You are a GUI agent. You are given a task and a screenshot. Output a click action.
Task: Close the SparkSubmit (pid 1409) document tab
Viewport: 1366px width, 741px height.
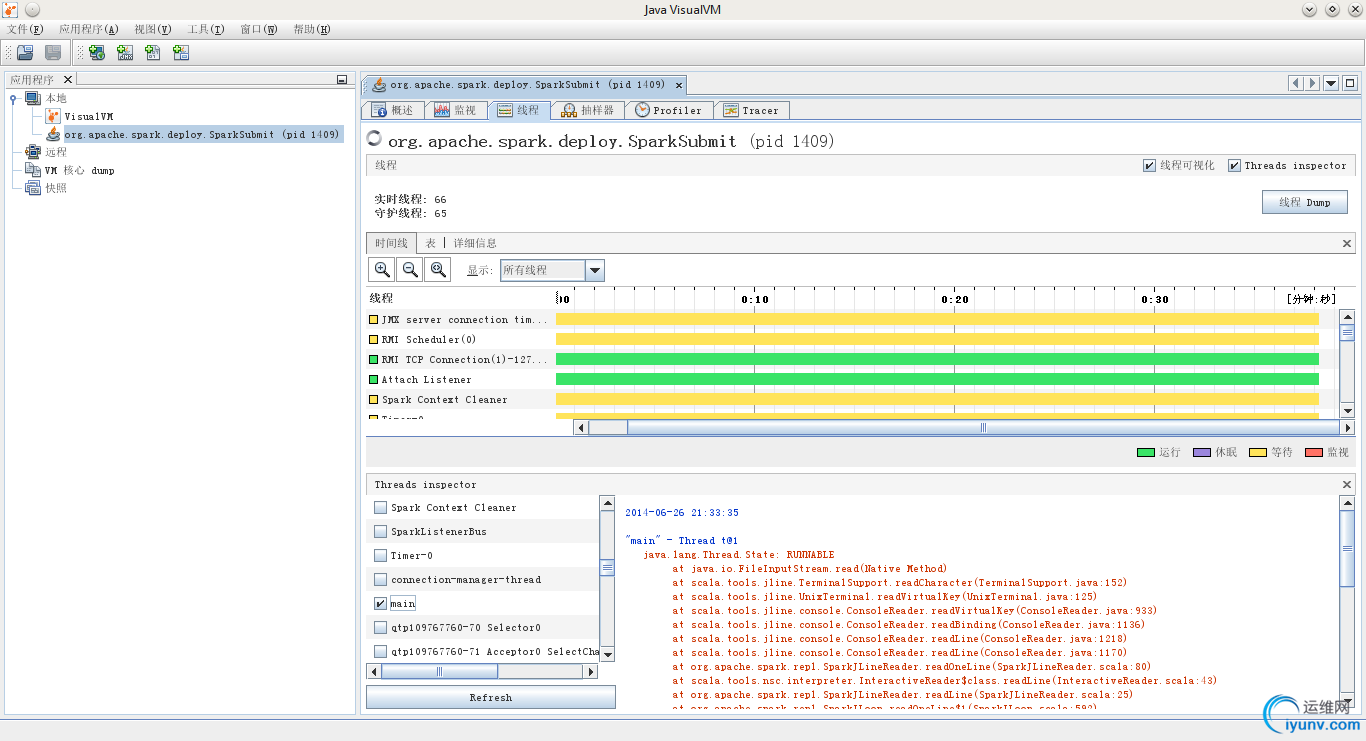click(678, 85)
